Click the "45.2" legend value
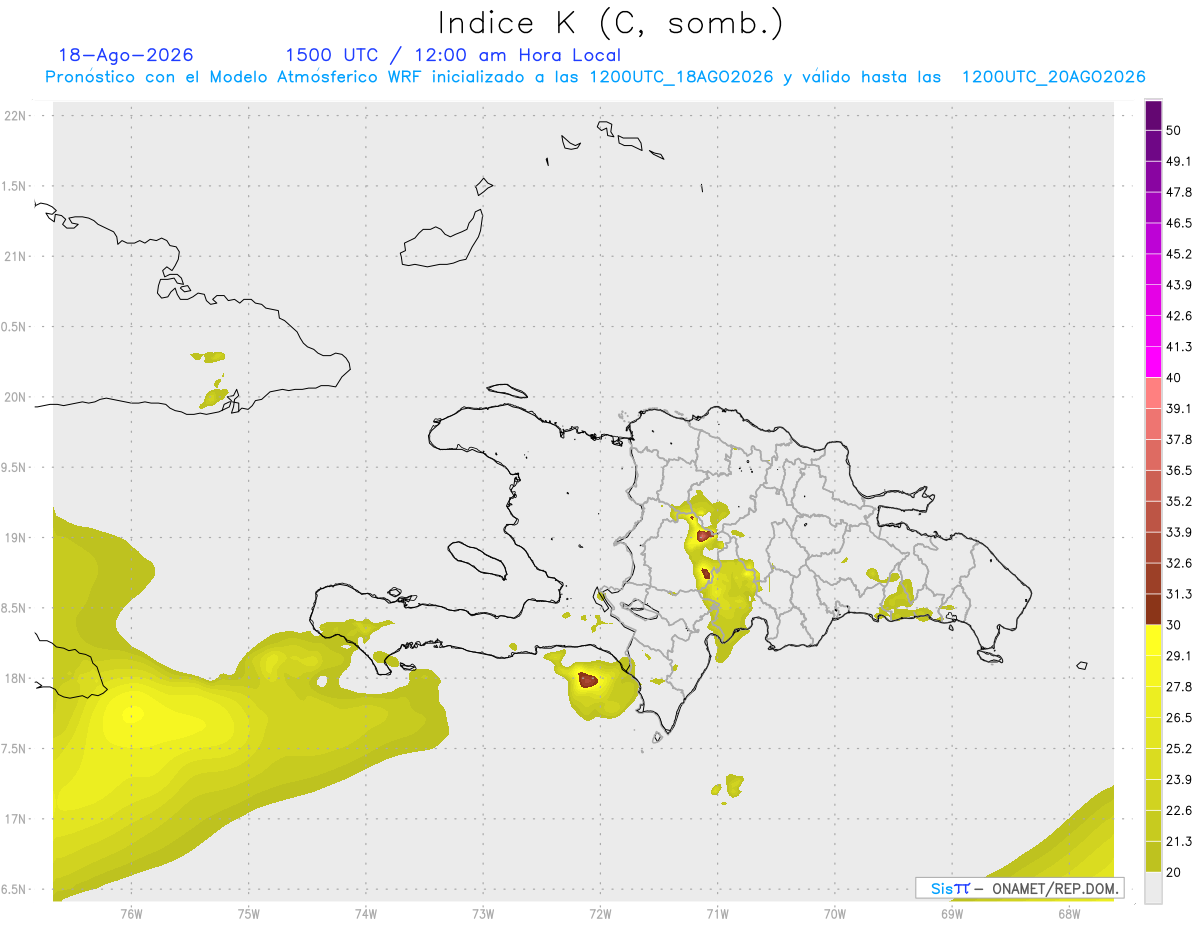This screenshot has height=927, width=1200. point(1178,254)
